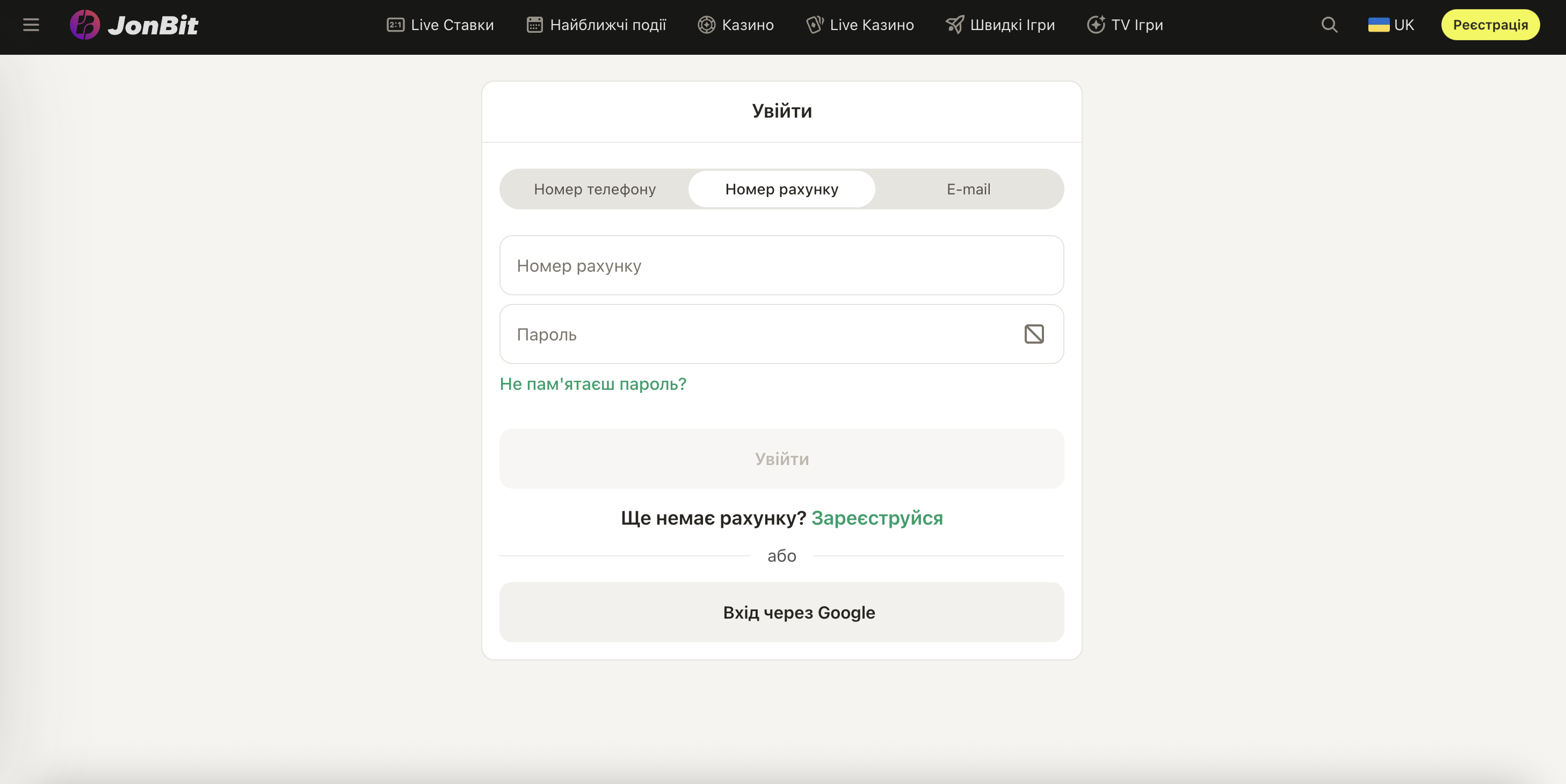
Task: Click the yellow Реєстрація button
Action: [1490, 25]
